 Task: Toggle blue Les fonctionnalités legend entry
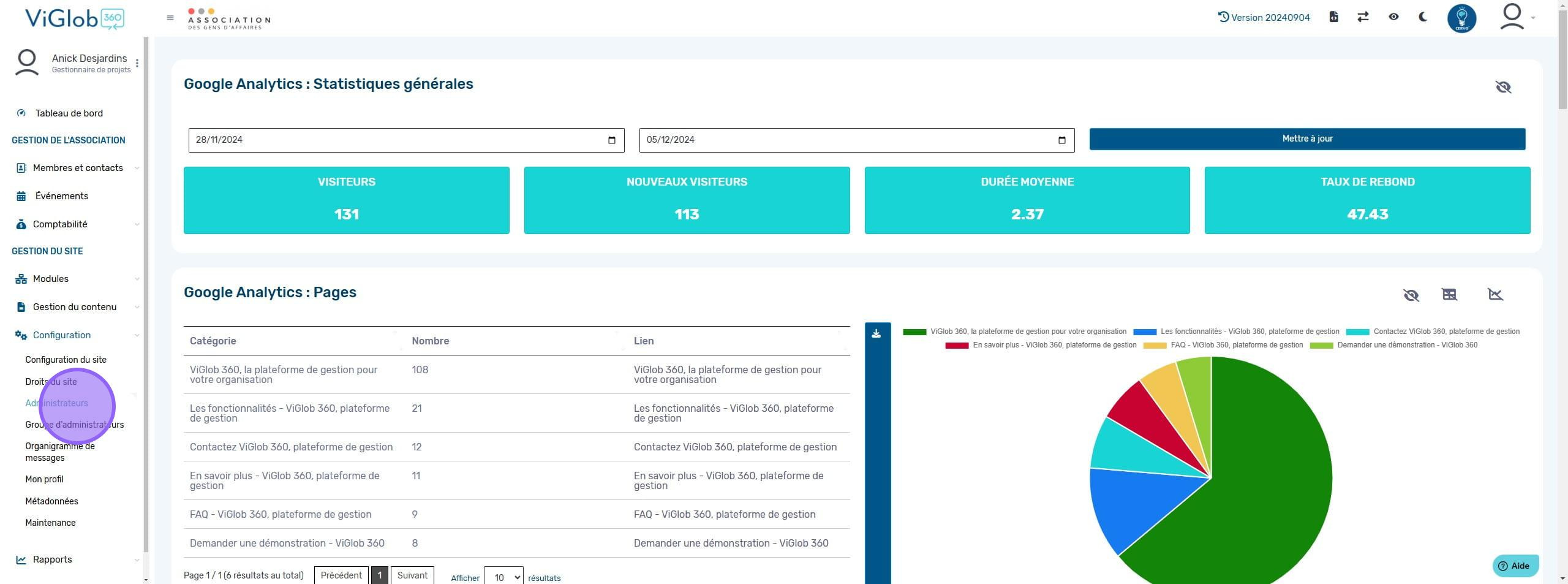pyautogui.click(x=1236, y=332)
